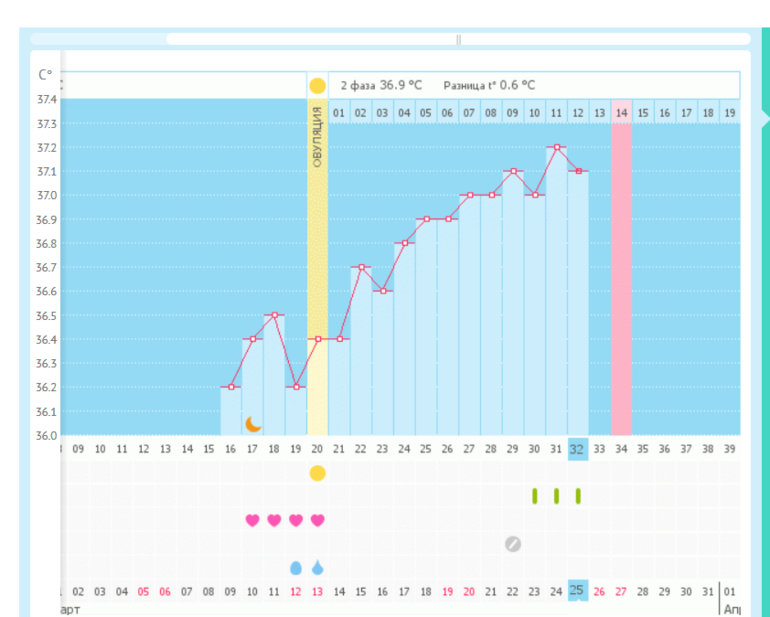Click the darker blue drop above date 13

317,567
